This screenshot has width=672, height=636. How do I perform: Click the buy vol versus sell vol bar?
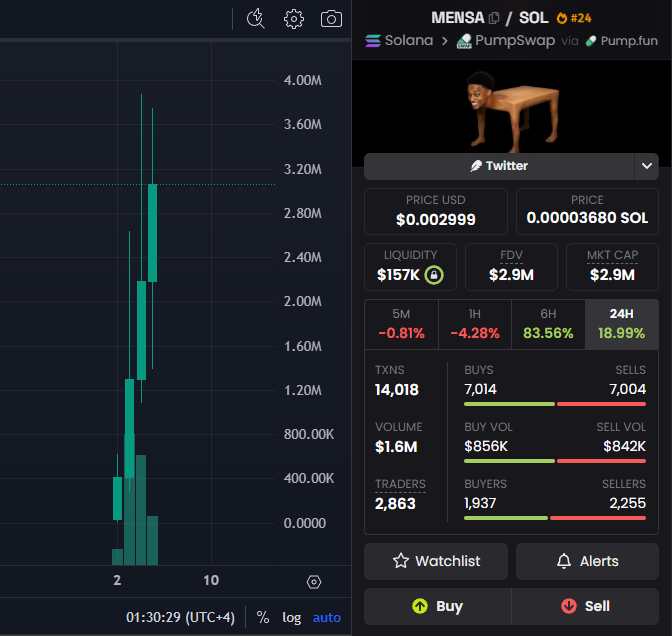(x=555, y=461)
